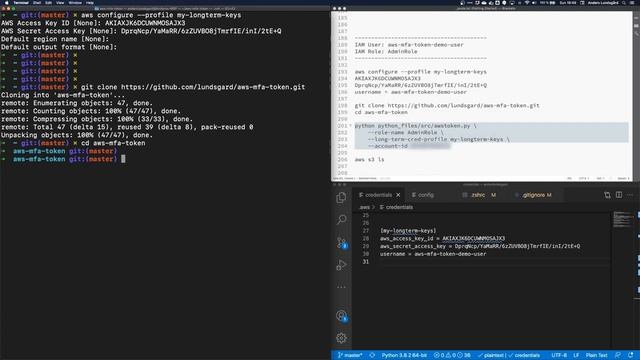Click the .aws breadcrumb folder

364,207
